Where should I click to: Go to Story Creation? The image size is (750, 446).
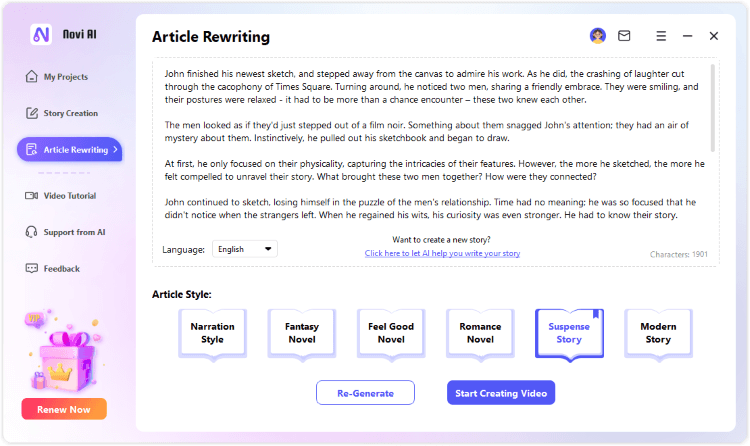[71, 113]
